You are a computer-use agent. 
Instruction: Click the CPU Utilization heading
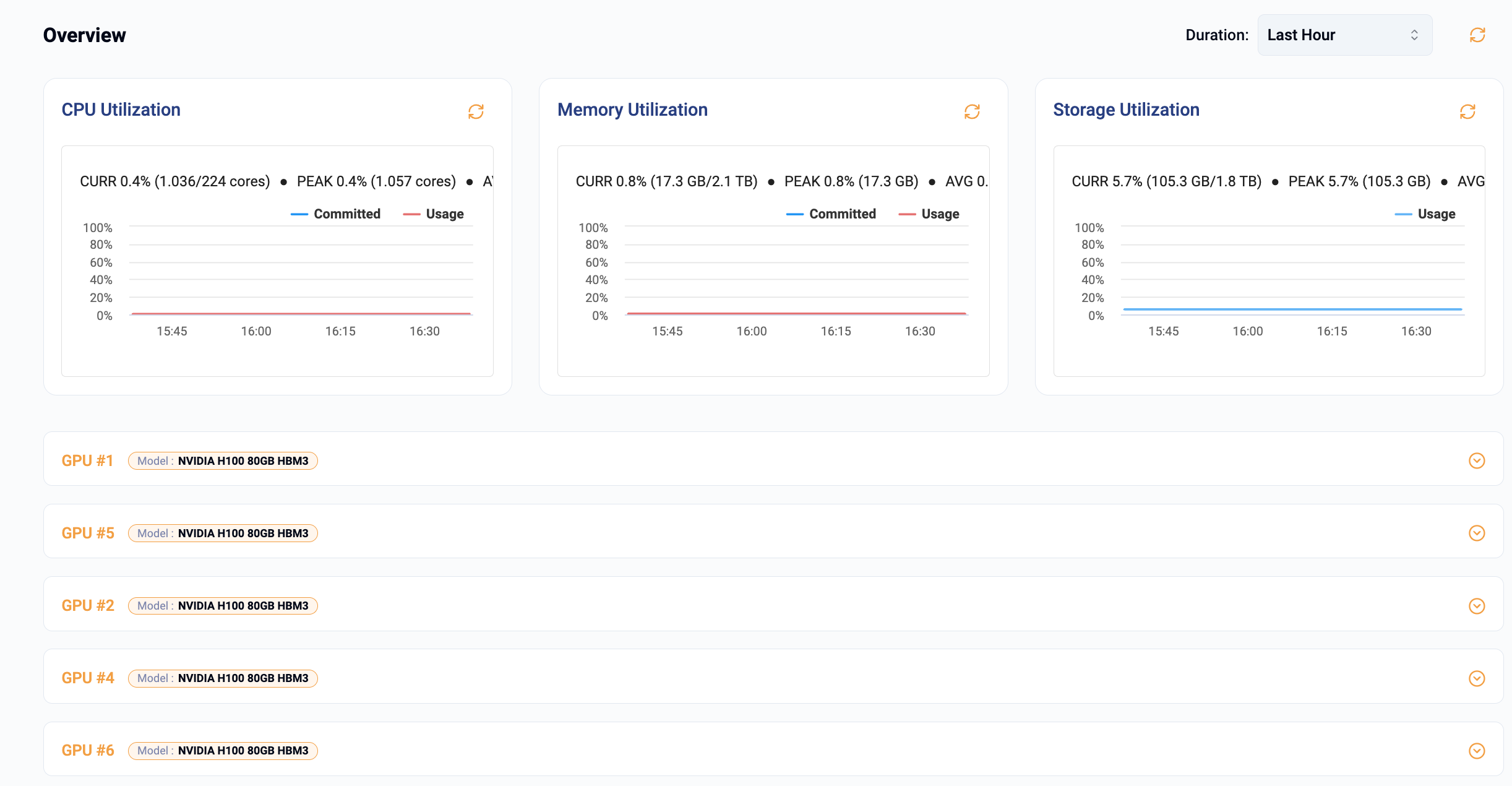click(121, 109)
